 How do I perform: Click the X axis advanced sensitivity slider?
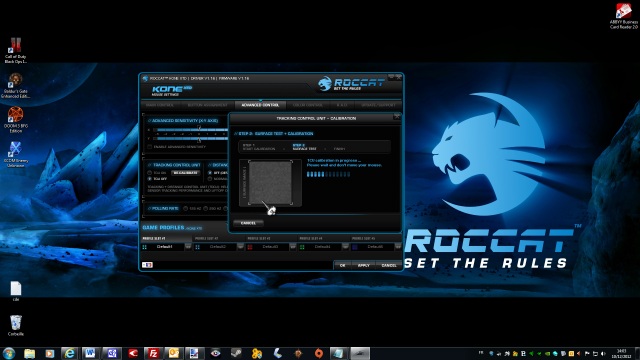point(192,130)
